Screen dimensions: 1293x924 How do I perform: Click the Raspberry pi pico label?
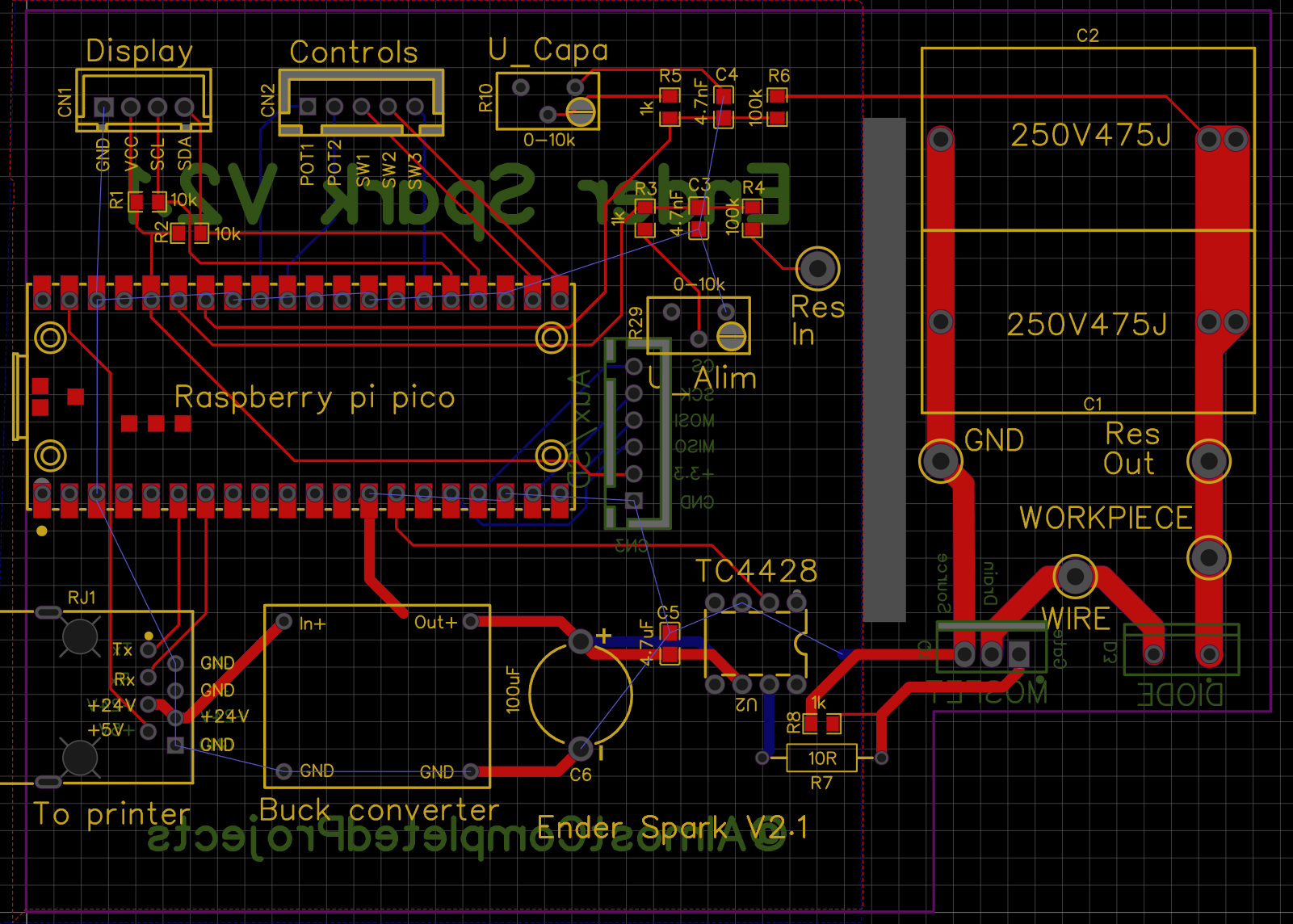tap(315, 397)
